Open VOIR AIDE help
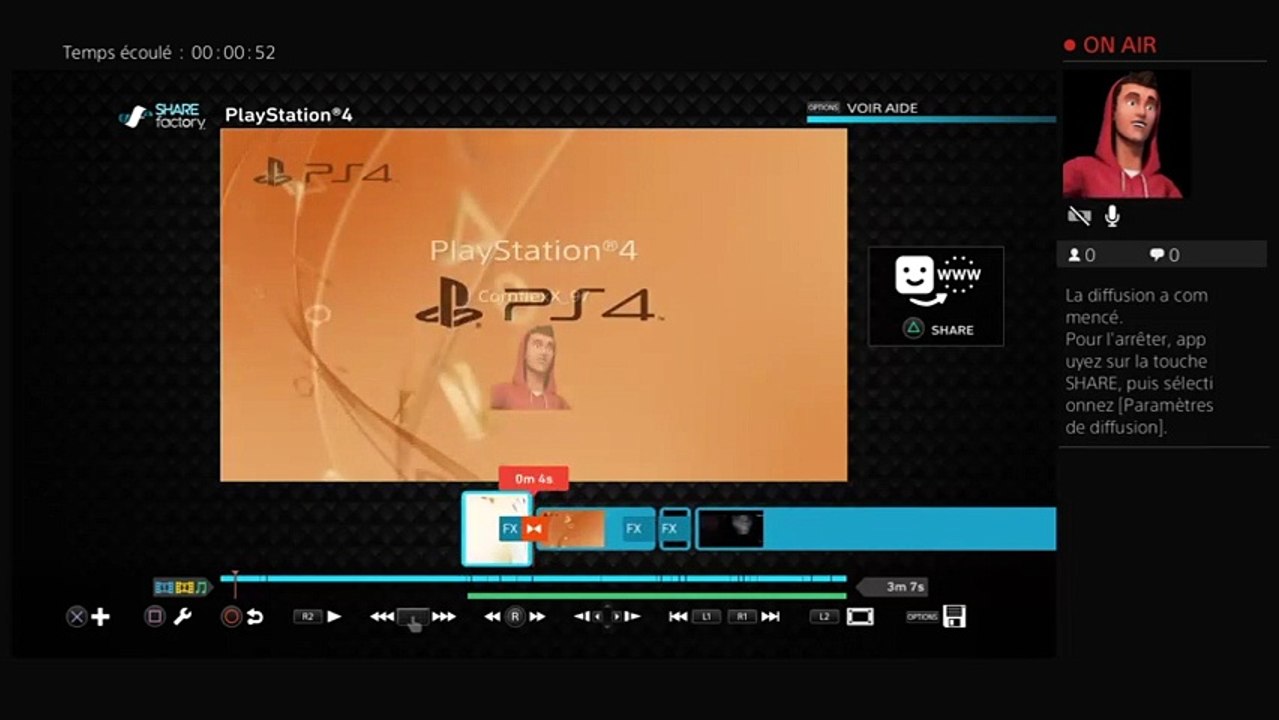 [882, 108]
